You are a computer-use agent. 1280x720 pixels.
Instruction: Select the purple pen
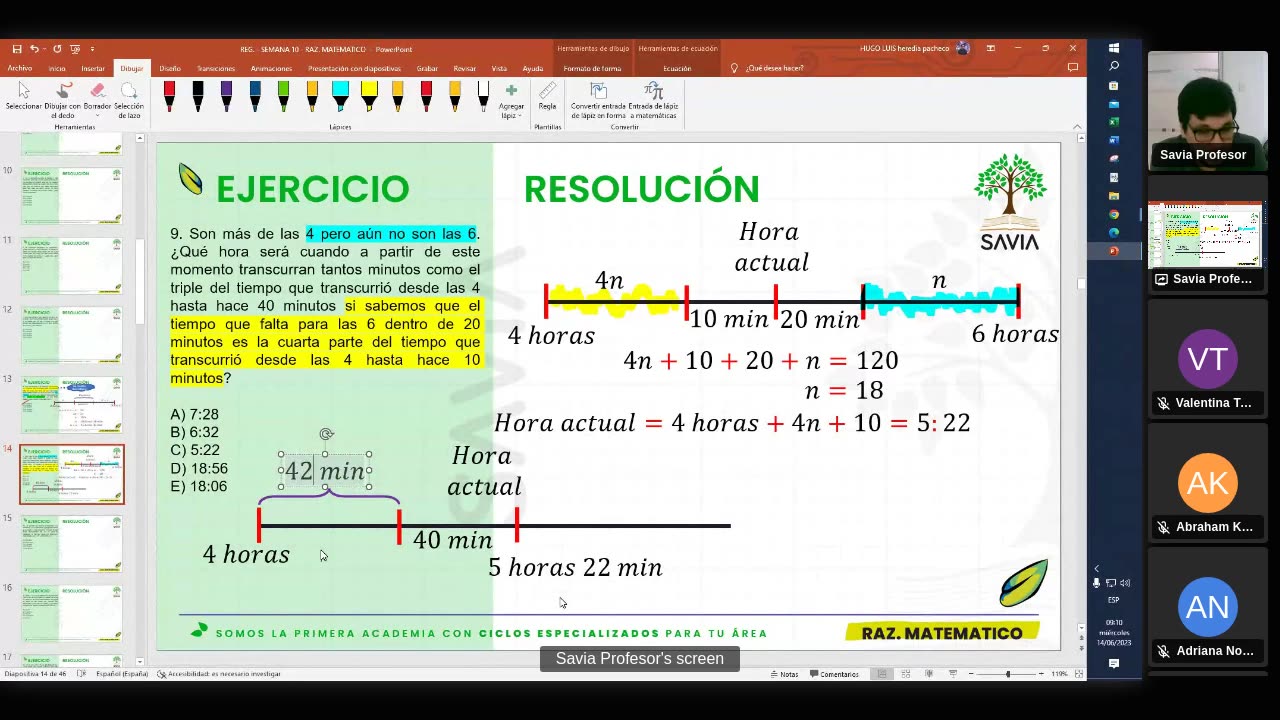click(226, 96)
